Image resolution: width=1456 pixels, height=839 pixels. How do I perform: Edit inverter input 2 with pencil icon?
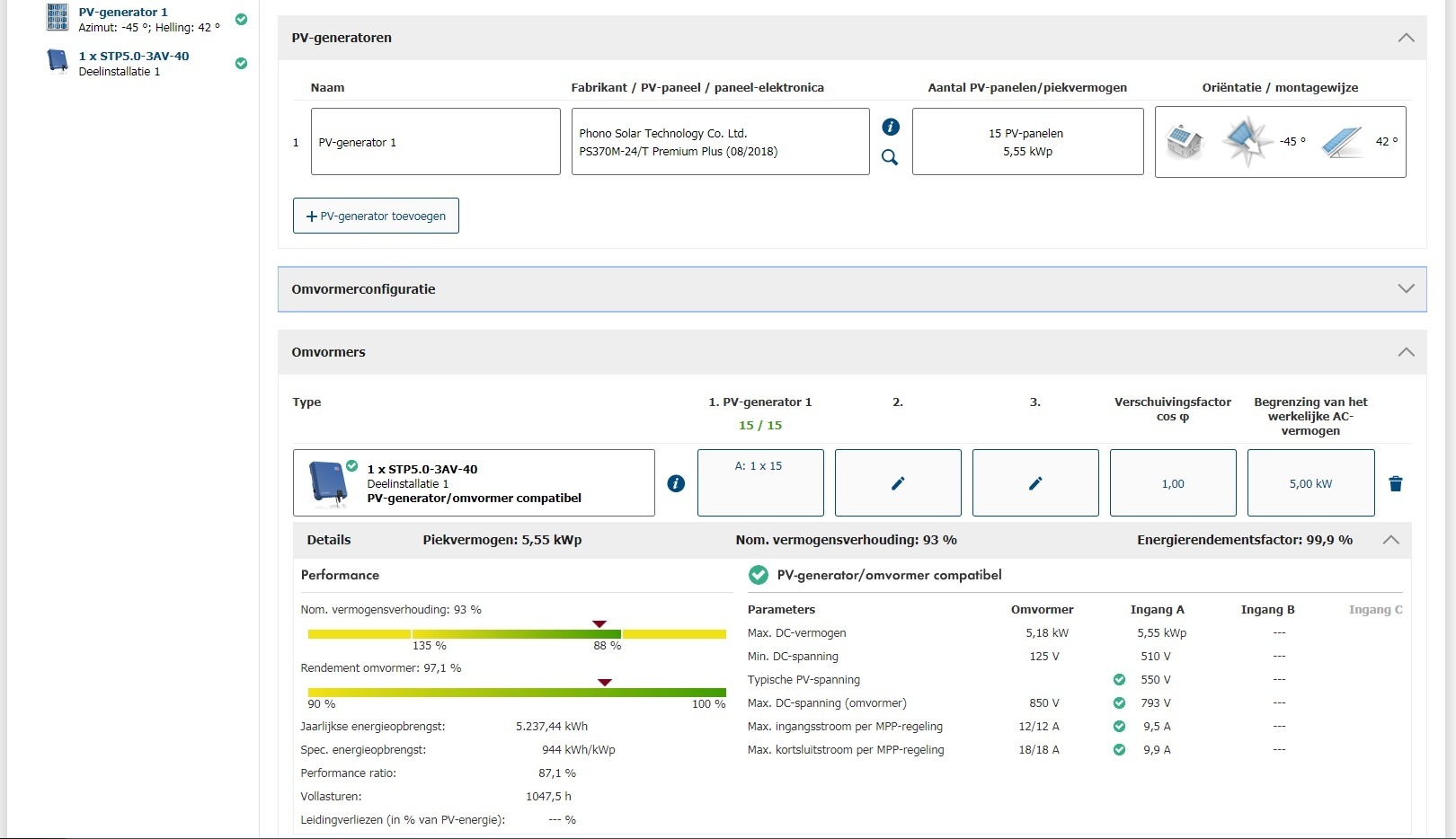tap(897, 483)
